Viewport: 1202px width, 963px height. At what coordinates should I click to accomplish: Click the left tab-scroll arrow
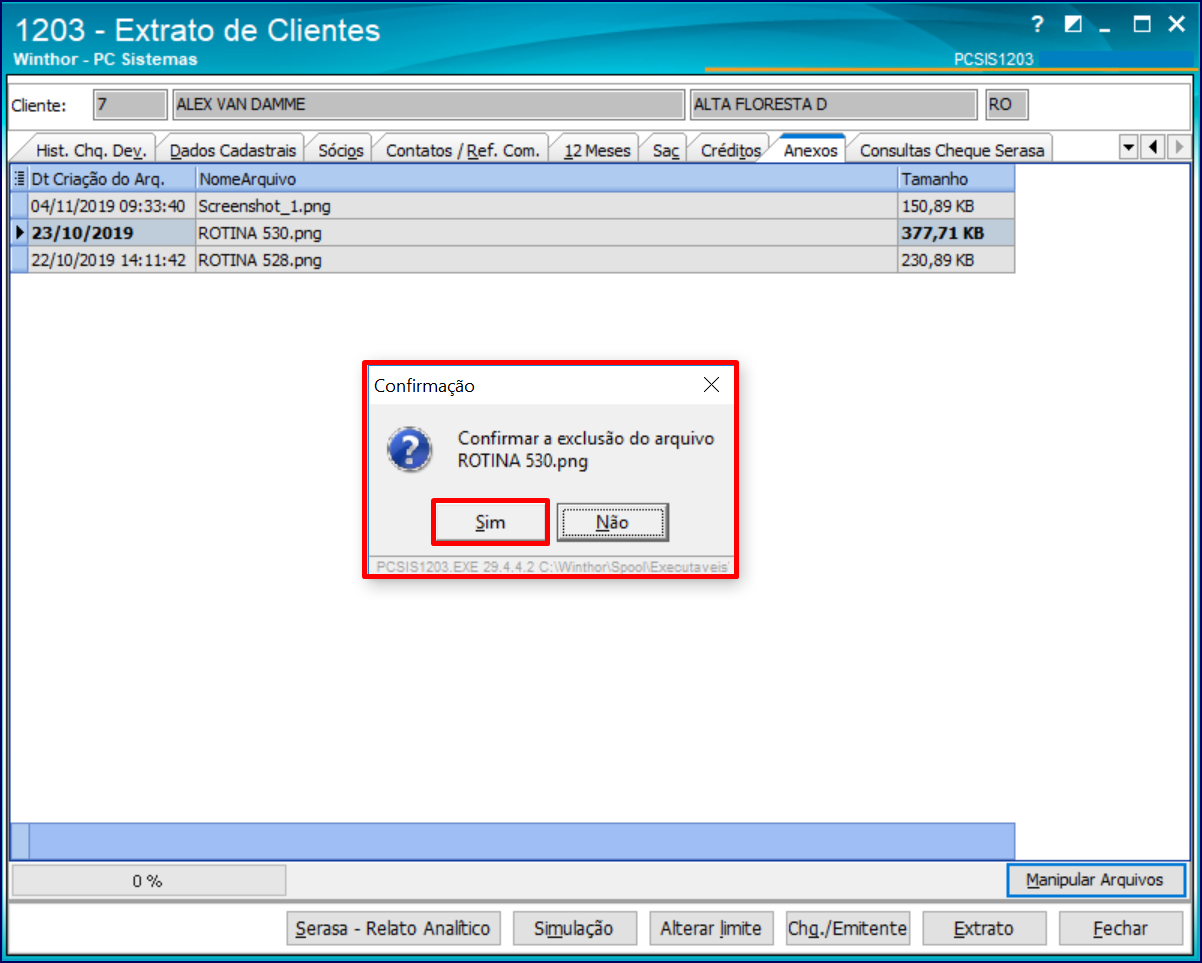[x=1153, y=147]
